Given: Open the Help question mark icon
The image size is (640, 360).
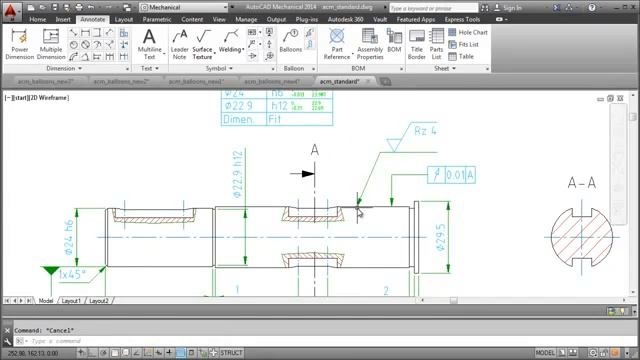Looking at the screenshot, I should 592,7.
